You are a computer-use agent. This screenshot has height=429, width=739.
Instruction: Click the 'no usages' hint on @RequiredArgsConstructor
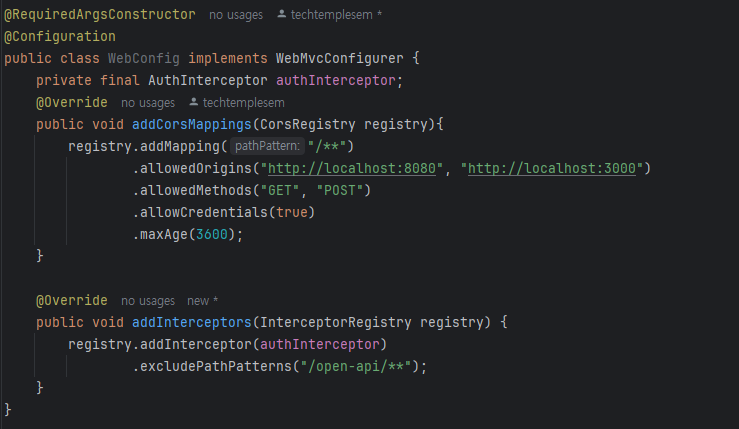[x=236, y=15]
